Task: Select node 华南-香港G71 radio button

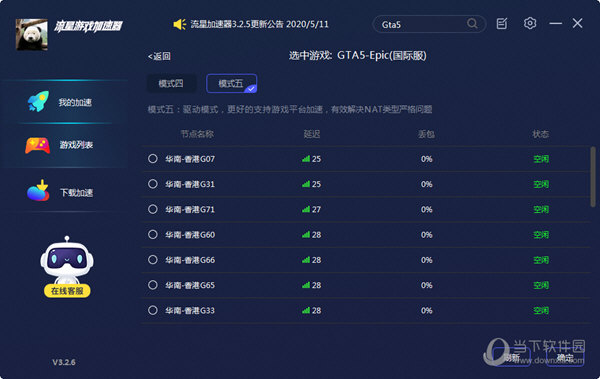Action: [153, 209]
